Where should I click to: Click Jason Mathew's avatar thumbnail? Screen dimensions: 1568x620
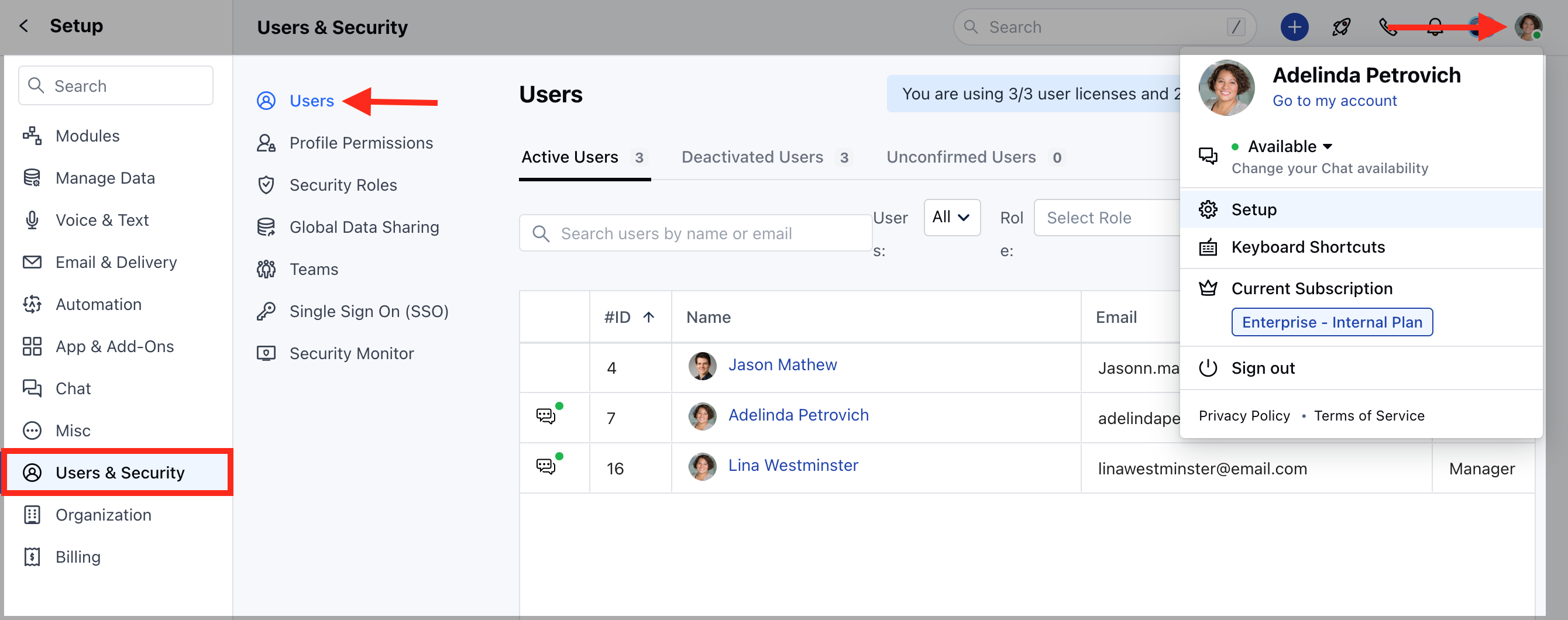click(x=702, y=366)
